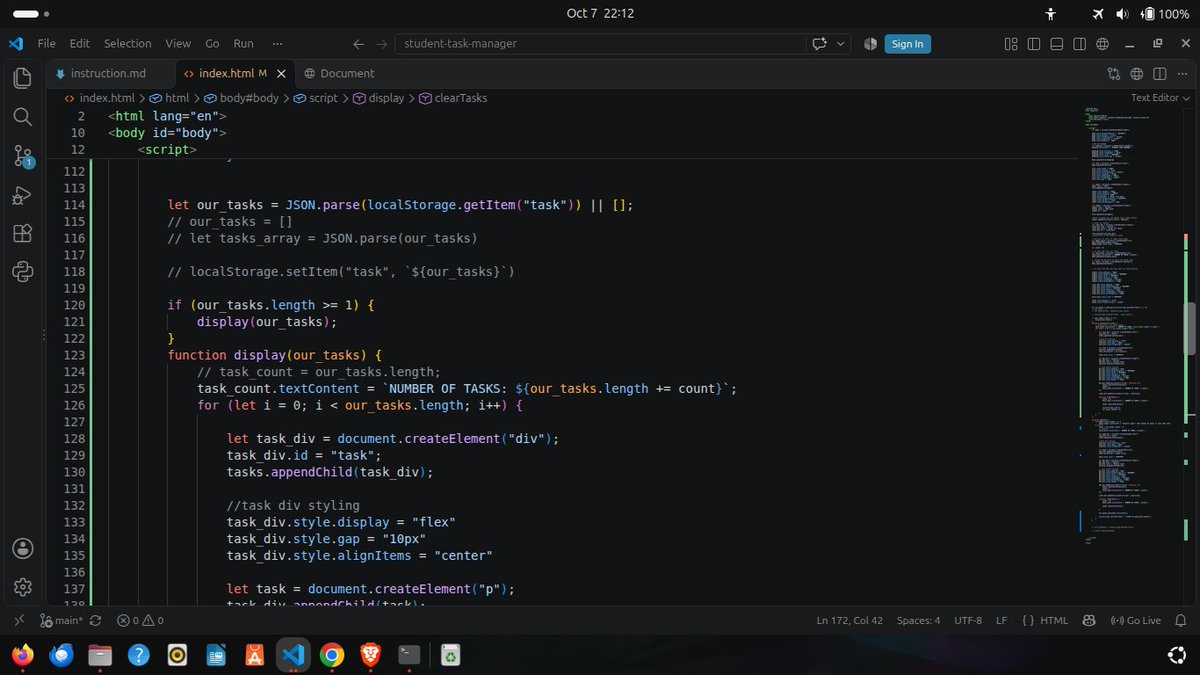Screen dimensions: 1200x675
Task: Click the back navigation arrow
Action: point(359,44)
